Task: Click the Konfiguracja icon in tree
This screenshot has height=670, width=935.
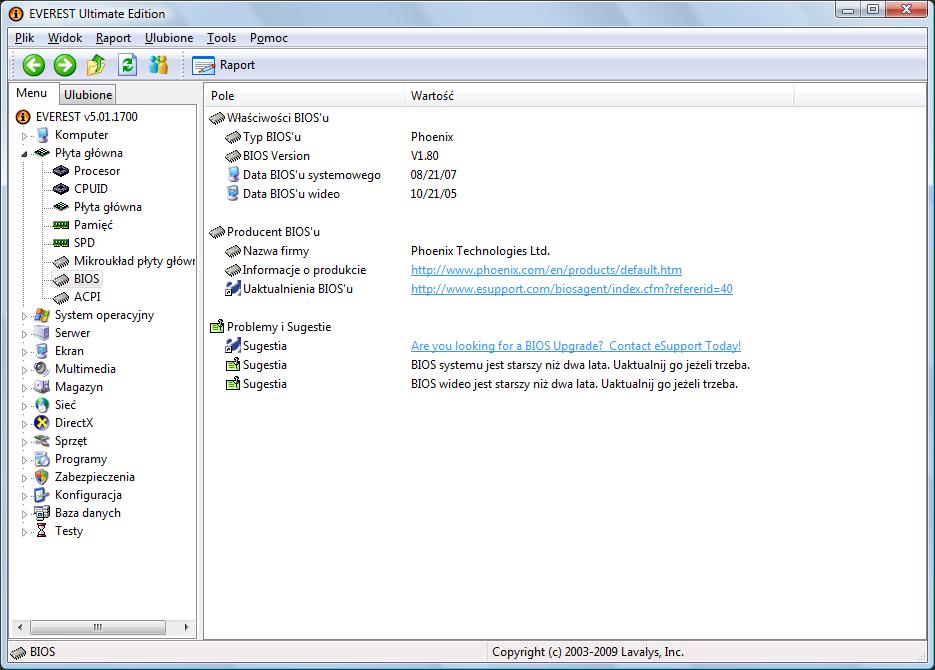Action: point(42,495)
